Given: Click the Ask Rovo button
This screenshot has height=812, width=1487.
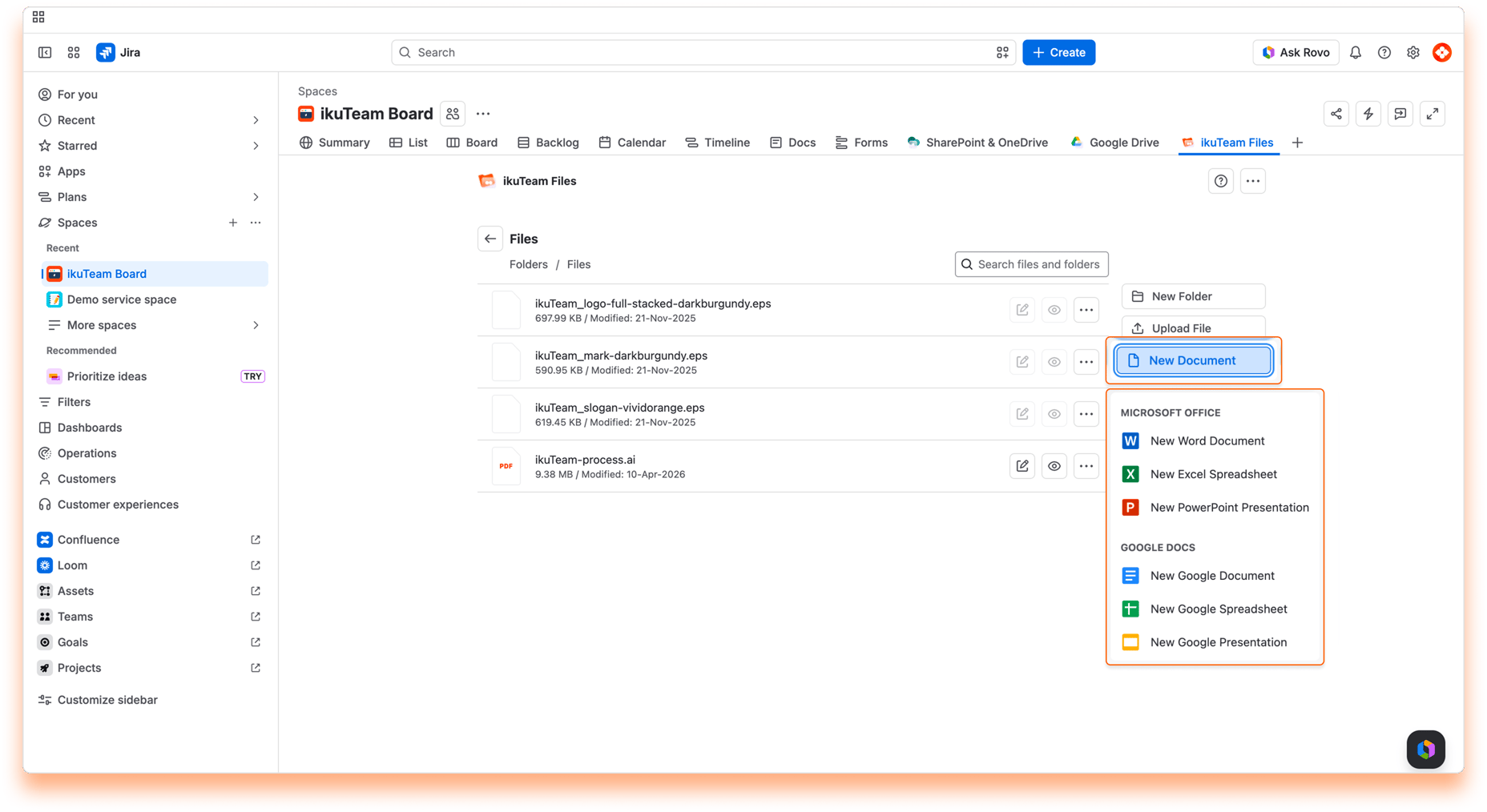Looking at the screenshot, I should click(1296, 52).
